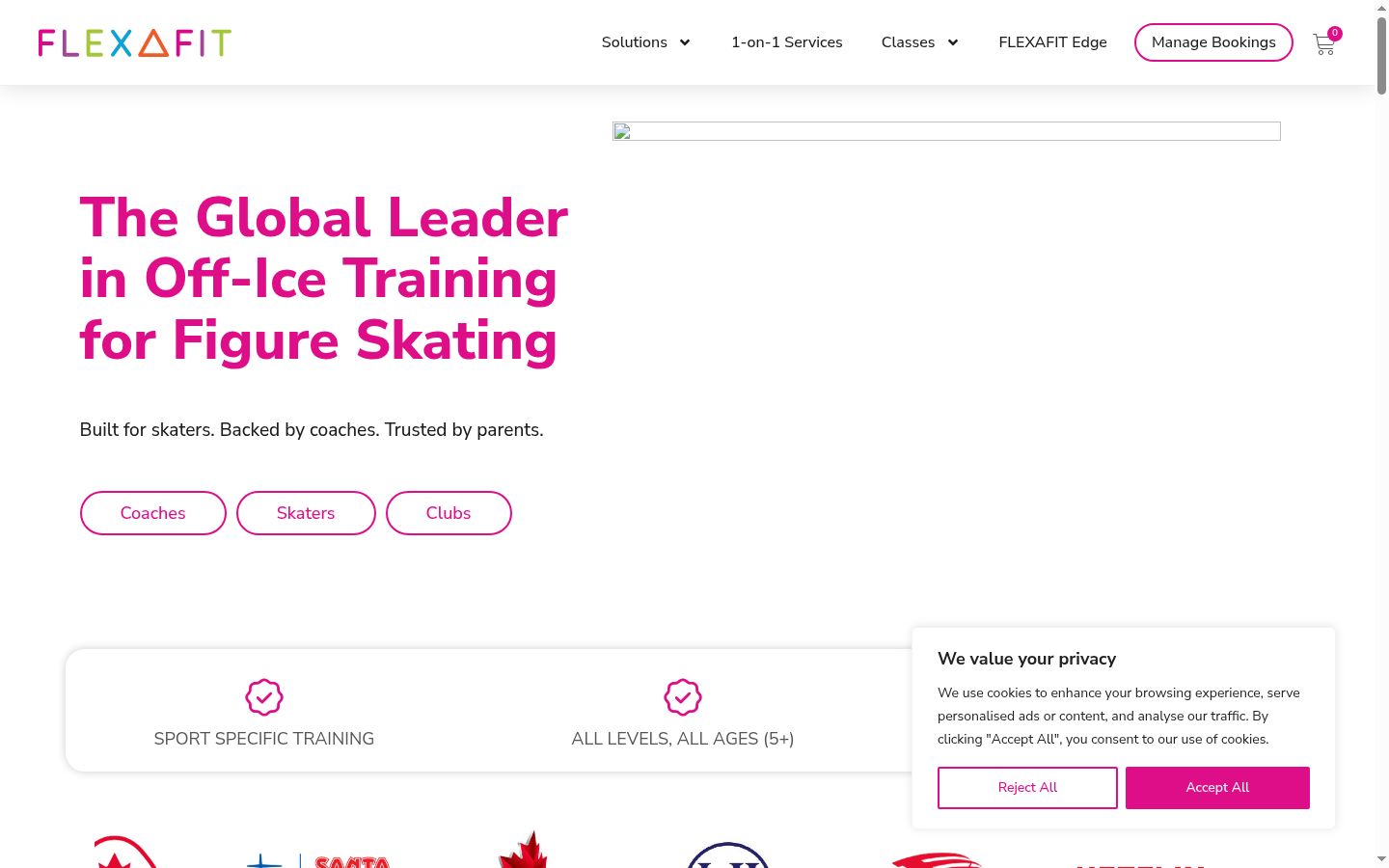1389x868 pixels.
Task: Click the badge icon above All Levels, All Ages
Action: tap(683, 697)
